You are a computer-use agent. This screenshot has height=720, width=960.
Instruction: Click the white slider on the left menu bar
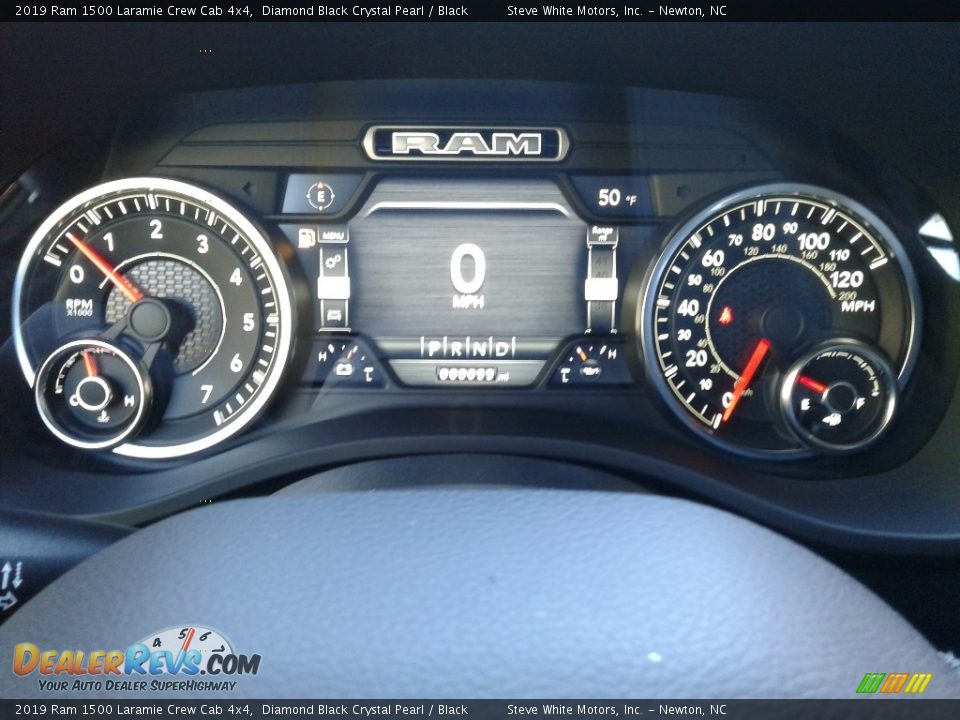tap(333, 288)
